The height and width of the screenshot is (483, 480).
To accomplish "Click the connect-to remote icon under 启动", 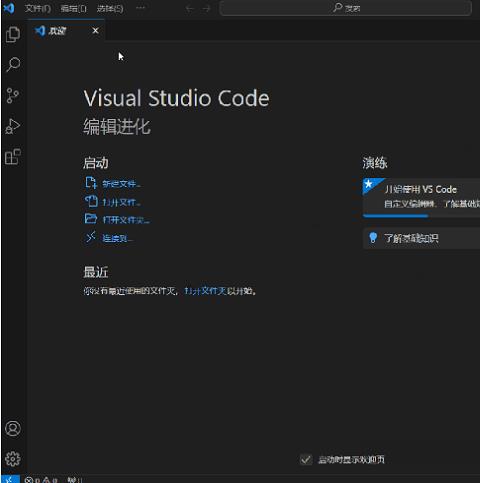I will [91, 237].
